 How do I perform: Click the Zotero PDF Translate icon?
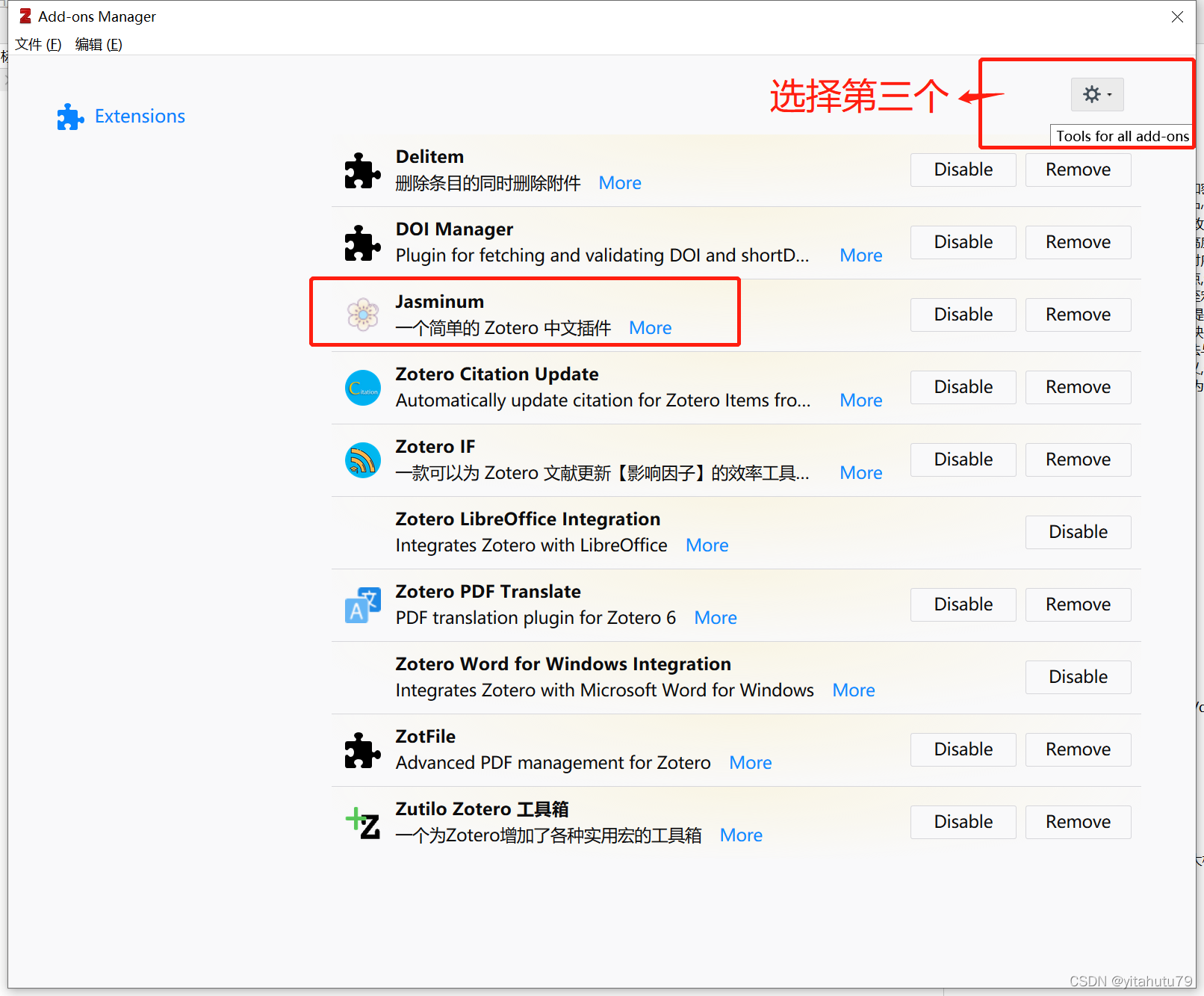click(363, 605)
